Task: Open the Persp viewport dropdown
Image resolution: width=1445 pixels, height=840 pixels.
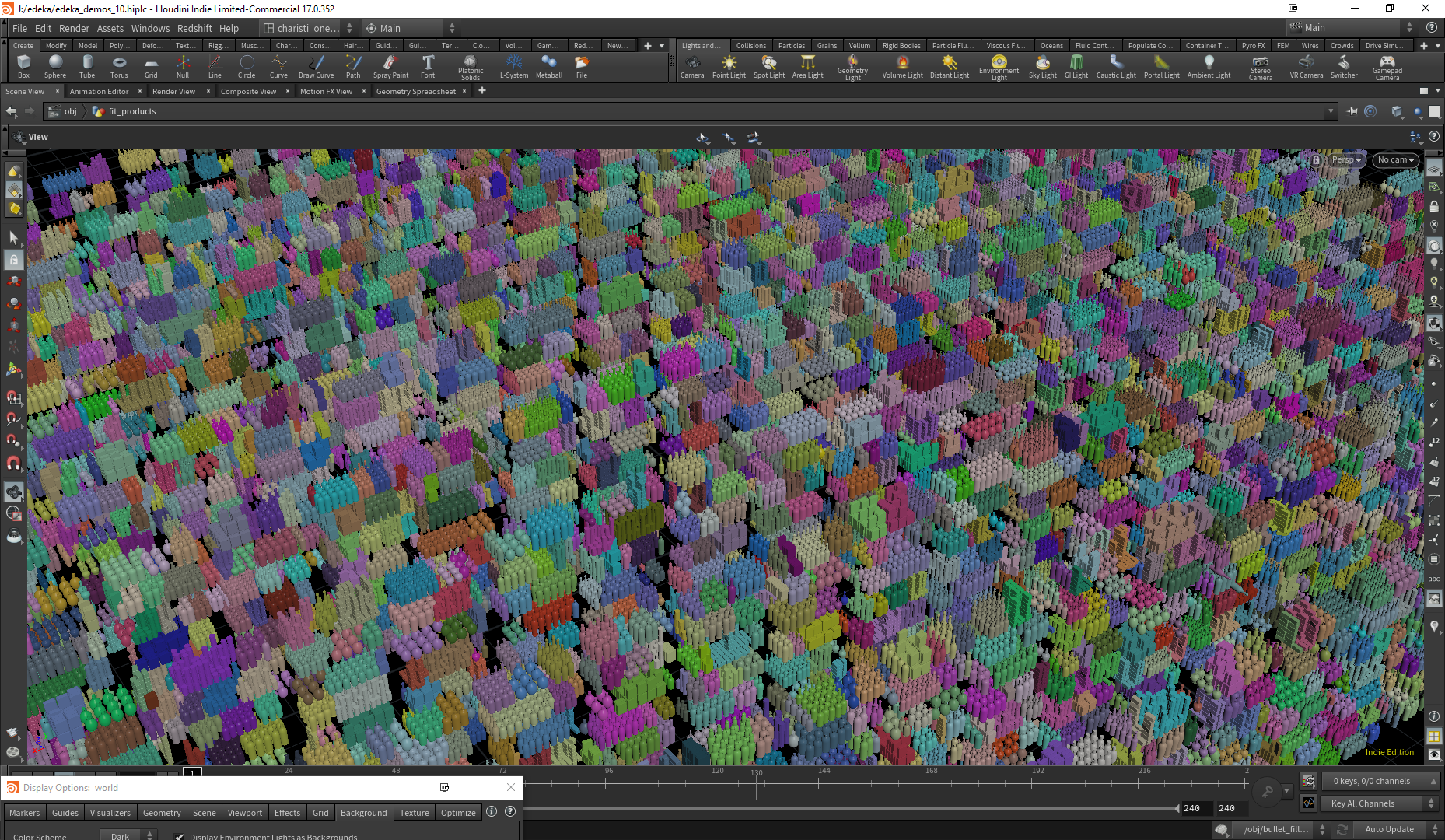Action: tap(1346, 160)
